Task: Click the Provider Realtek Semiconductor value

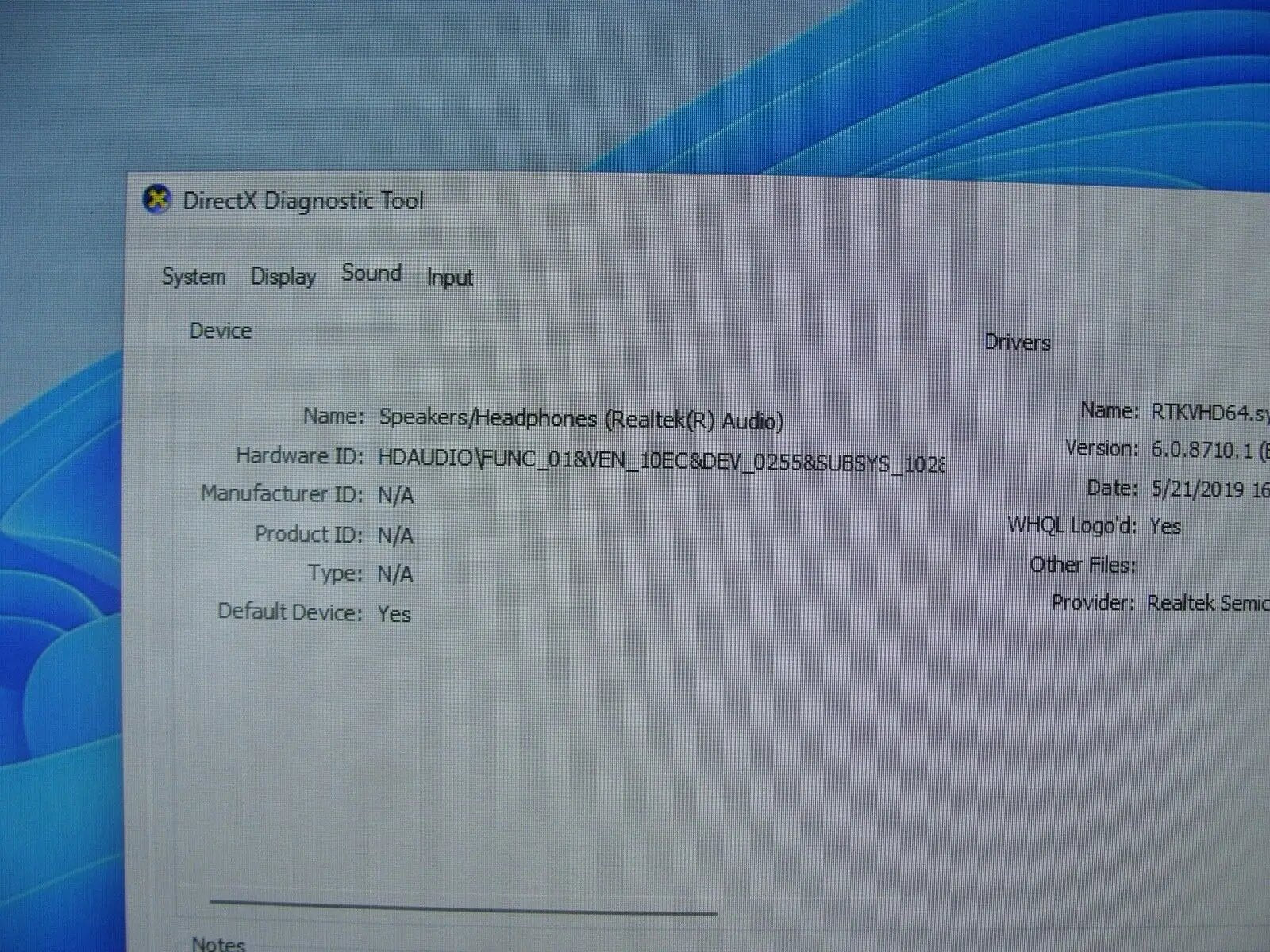Action: click(x=1208, y=604)
